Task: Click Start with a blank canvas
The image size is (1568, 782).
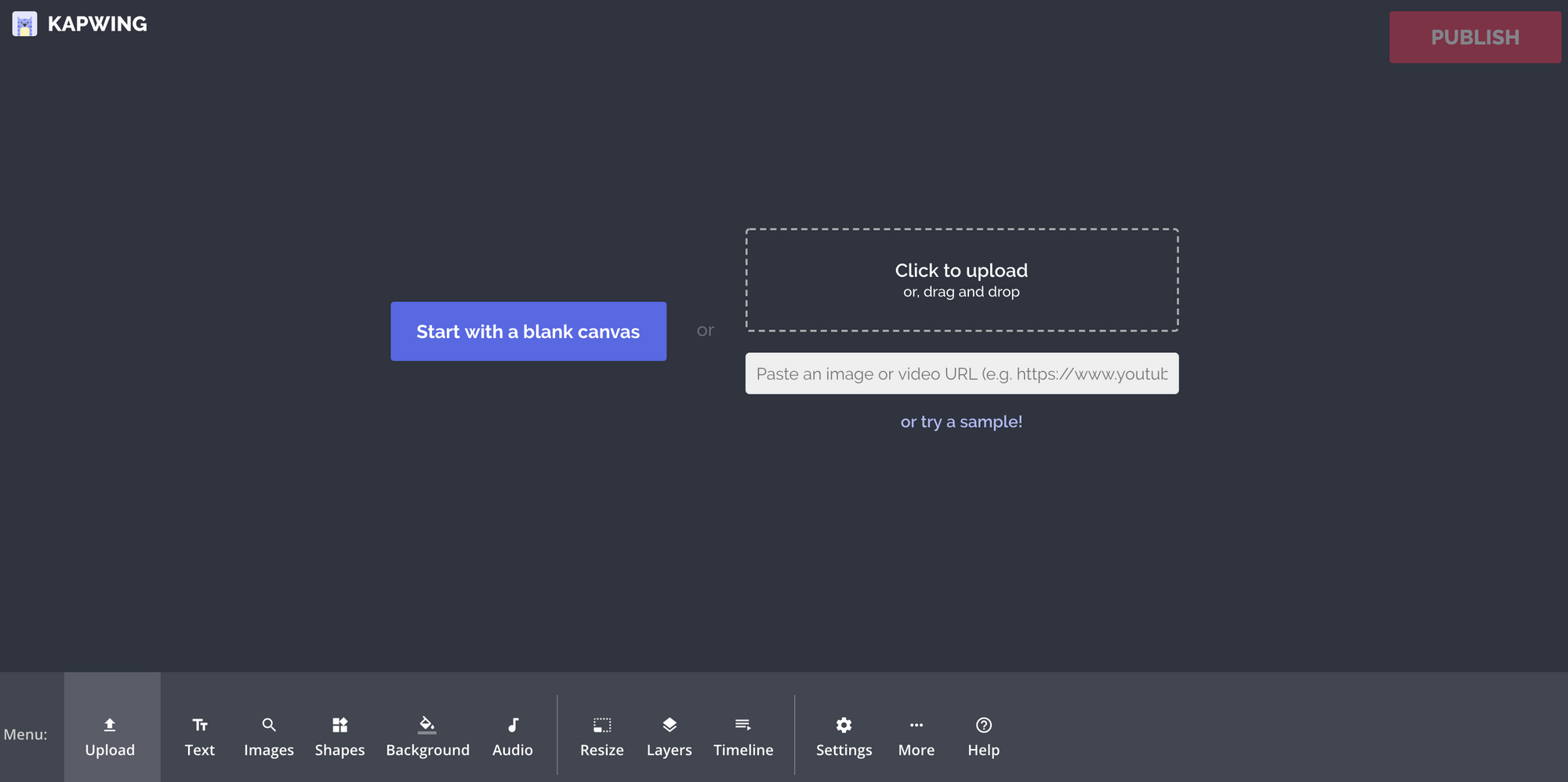Action: coord(528,332)
